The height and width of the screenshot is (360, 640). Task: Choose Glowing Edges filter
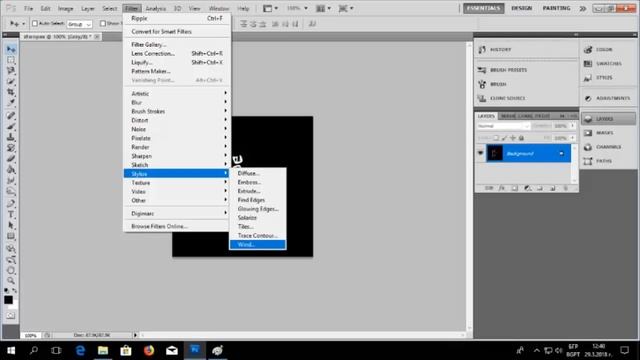pyautogui.click(x=258, y=209)
